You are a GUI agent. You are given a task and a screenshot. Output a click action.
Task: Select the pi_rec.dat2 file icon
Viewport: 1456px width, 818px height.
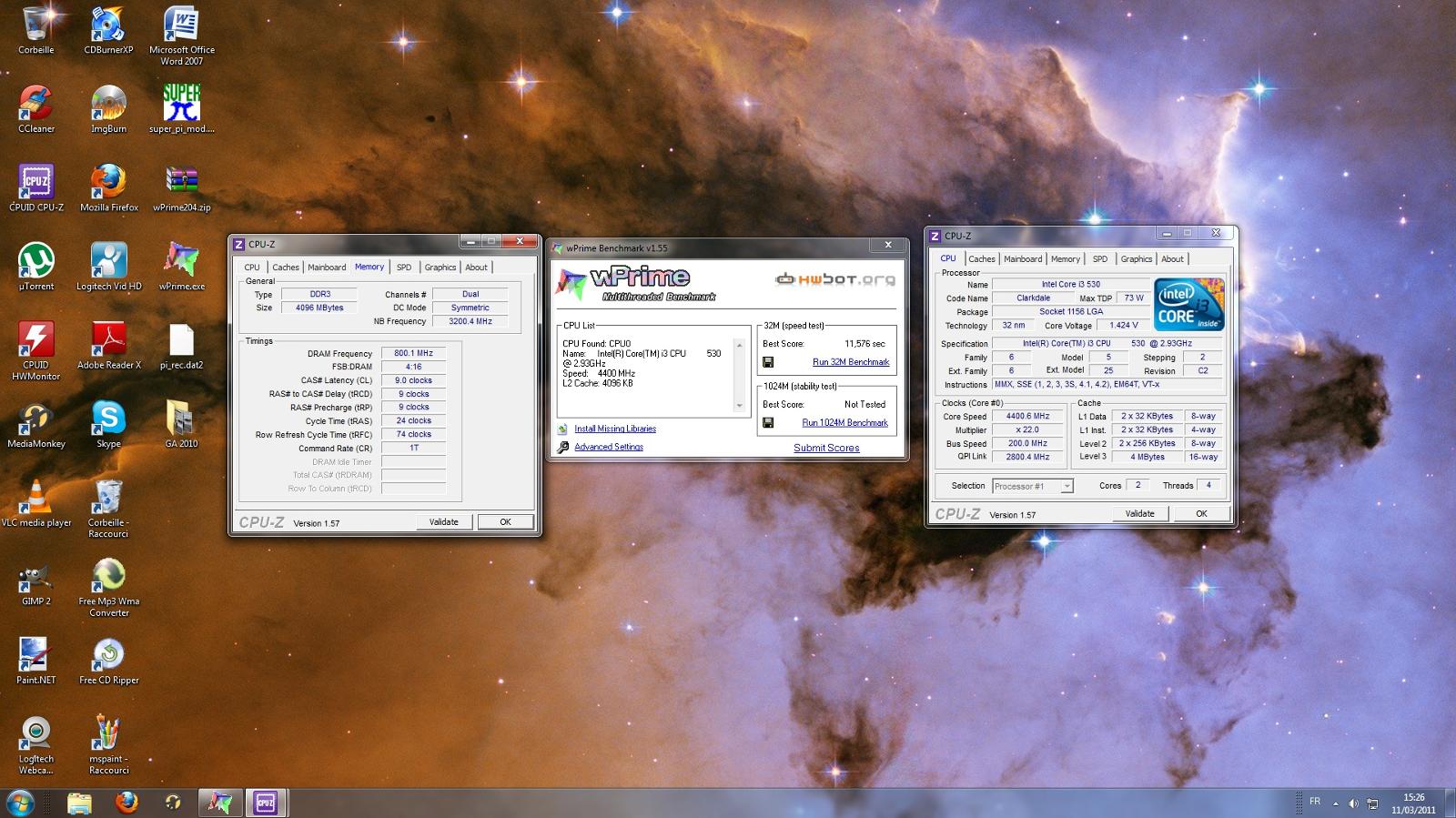(182, 345)
